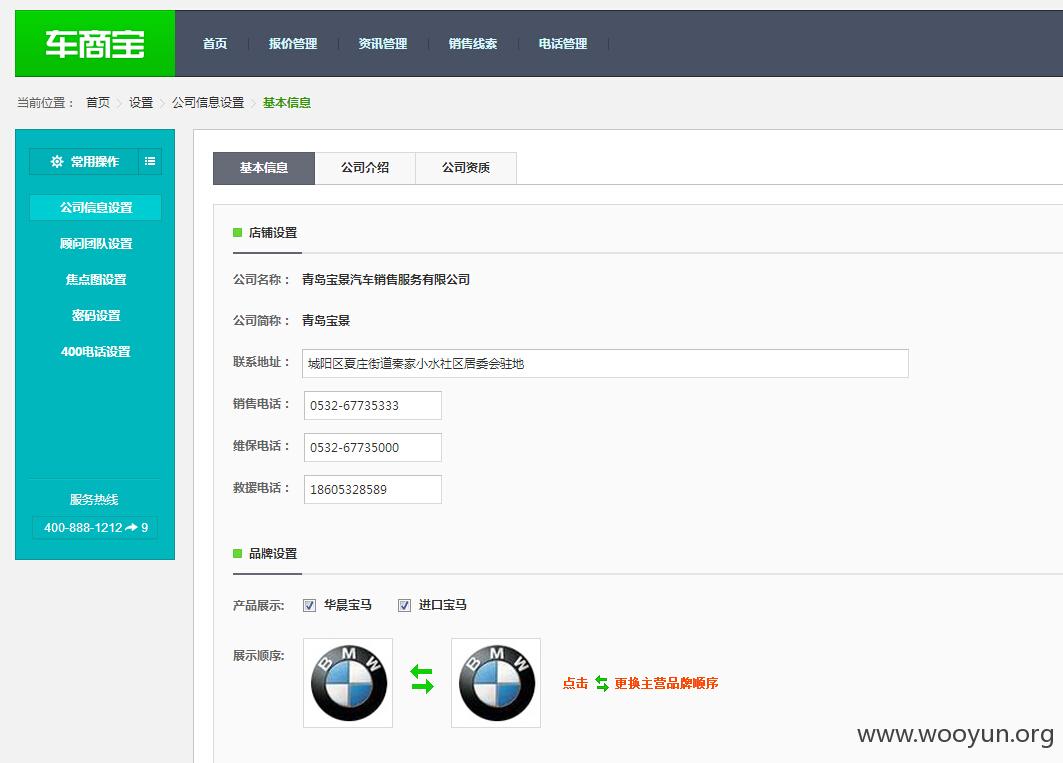Click the 店铺设置 section heading
The height and width of the screenshot is (763, 1063).
[x=273, y=233]
